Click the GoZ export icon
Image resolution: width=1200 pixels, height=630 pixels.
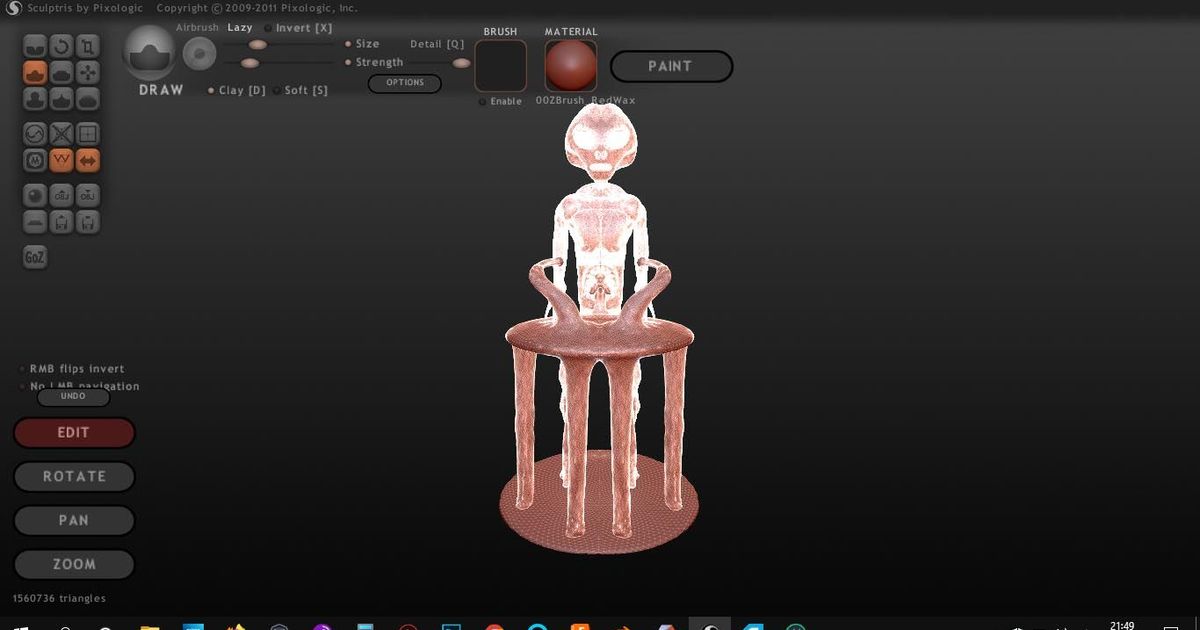34,257
